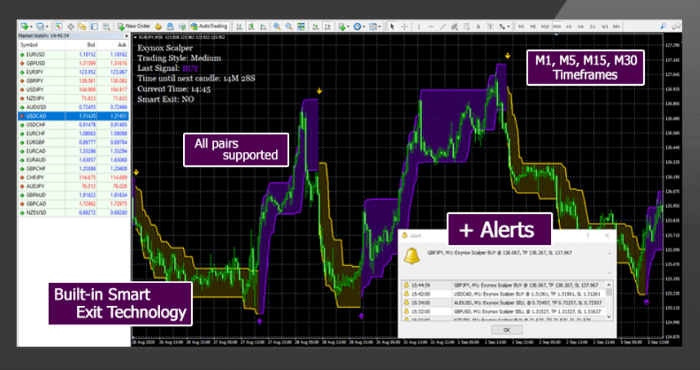This screenshot has width=700, height=370.
Task: Switch chart to line chart style
Action: tap(263, 26)
